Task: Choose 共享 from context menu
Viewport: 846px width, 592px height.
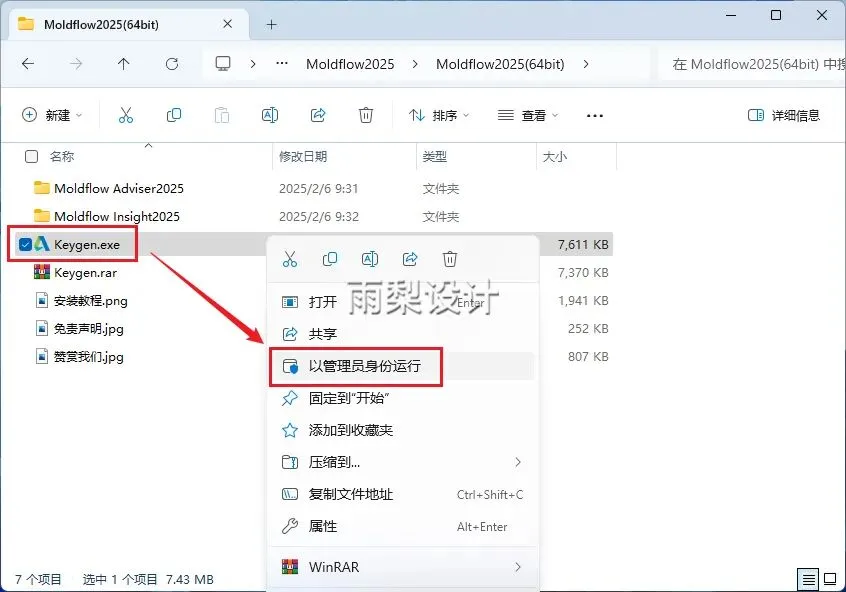Action: coord(402,334)
